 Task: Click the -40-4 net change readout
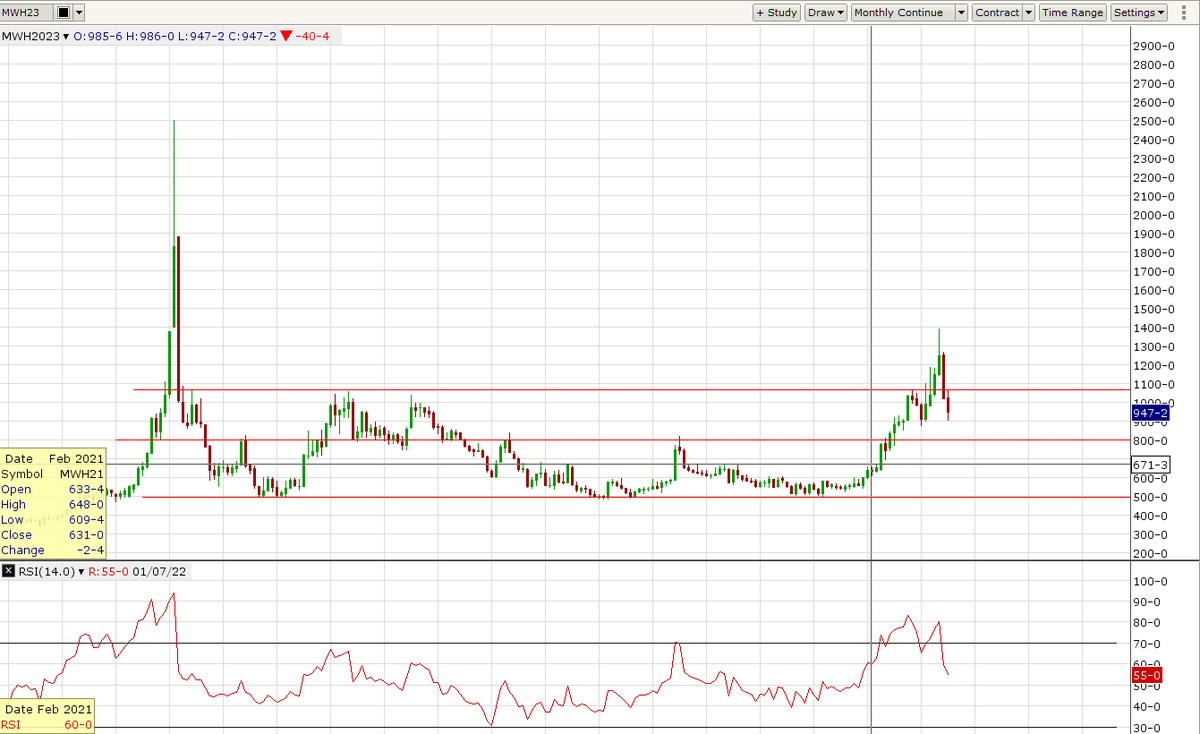313,37
